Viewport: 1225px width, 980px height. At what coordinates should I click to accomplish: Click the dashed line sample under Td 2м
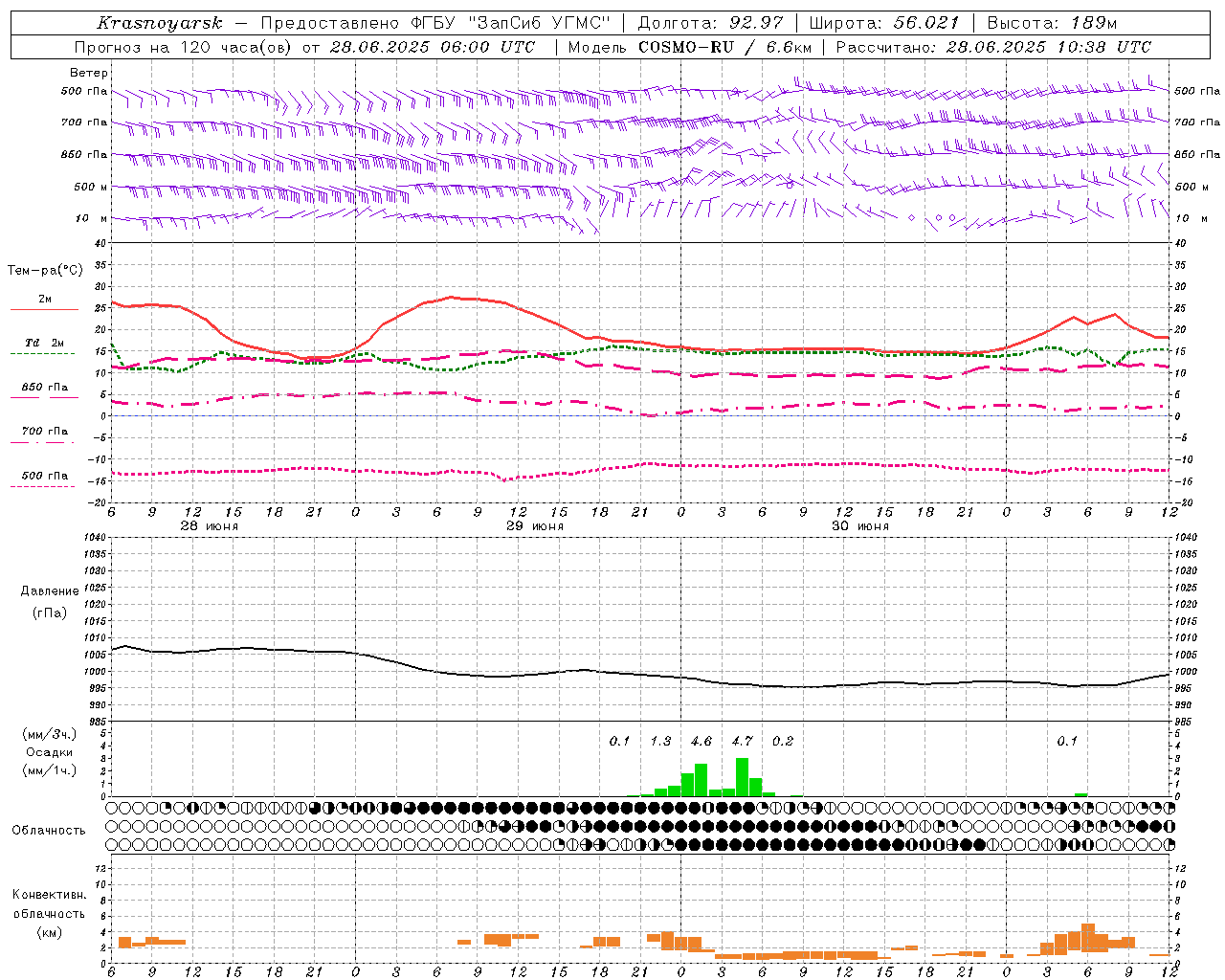pyautogui.click(x=42, y=353)
